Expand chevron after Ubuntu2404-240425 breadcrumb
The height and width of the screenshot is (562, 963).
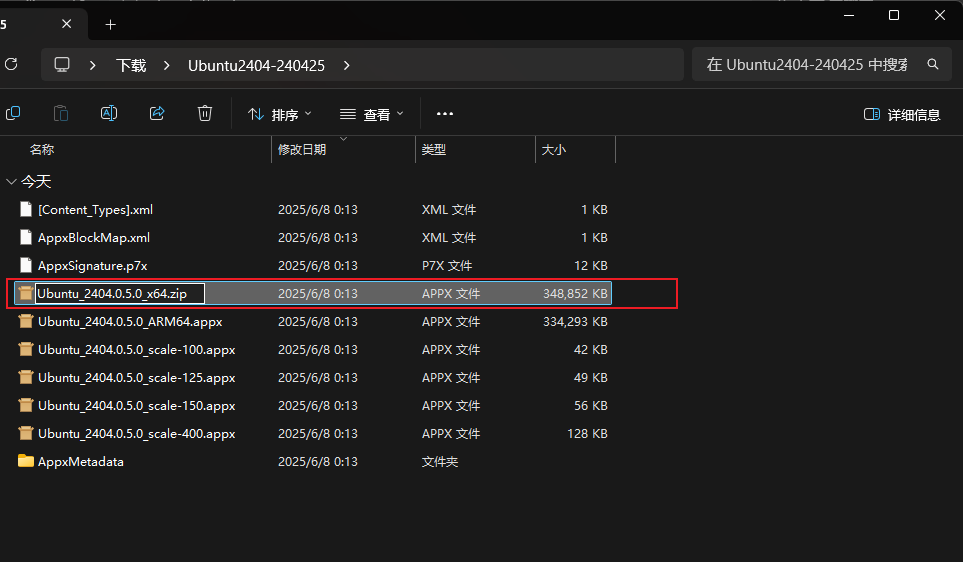[x=347, y=65]
